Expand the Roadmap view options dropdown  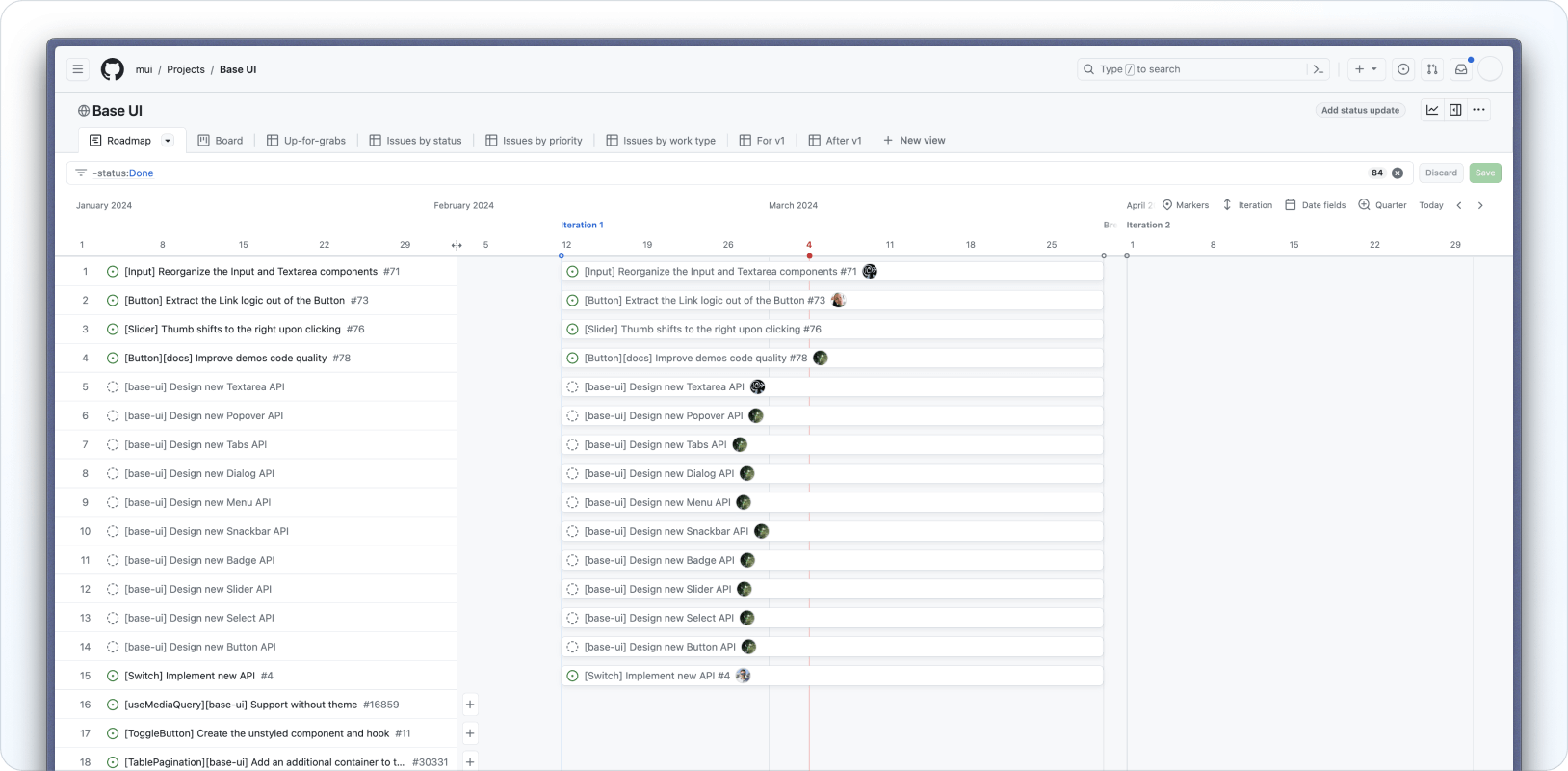tap(168, 141)
